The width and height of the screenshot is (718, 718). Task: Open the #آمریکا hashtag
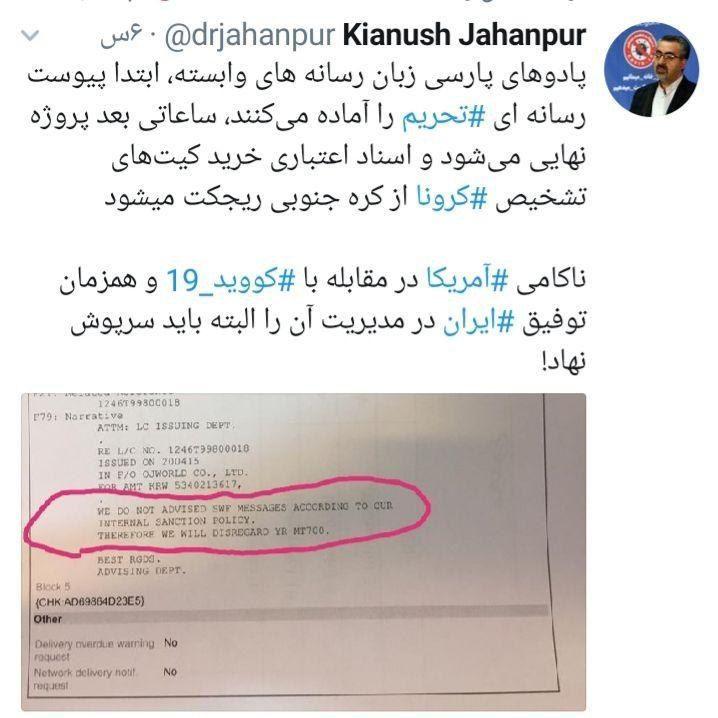pos(467,279)
